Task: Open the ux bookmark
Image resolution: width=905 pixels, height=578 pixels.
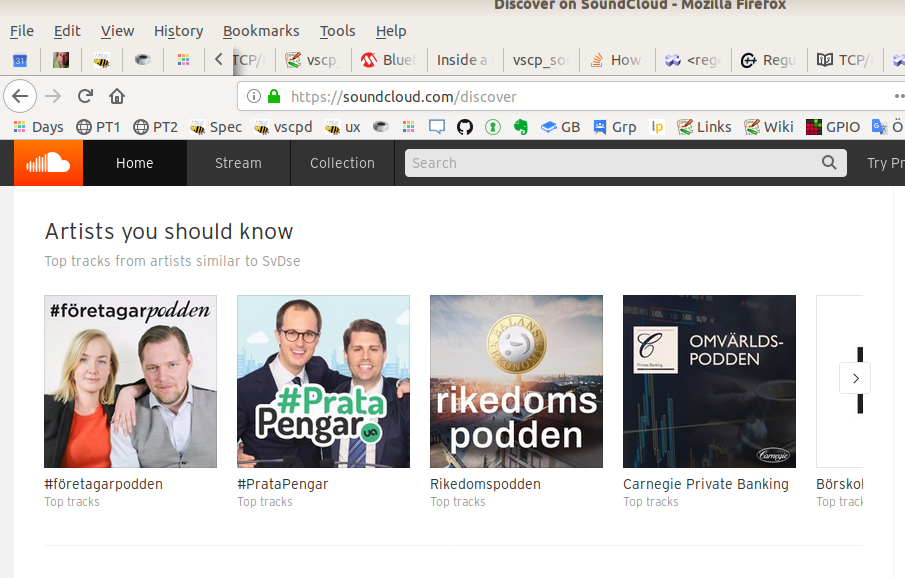Action: pyautogui.click(x=343, y=127)
